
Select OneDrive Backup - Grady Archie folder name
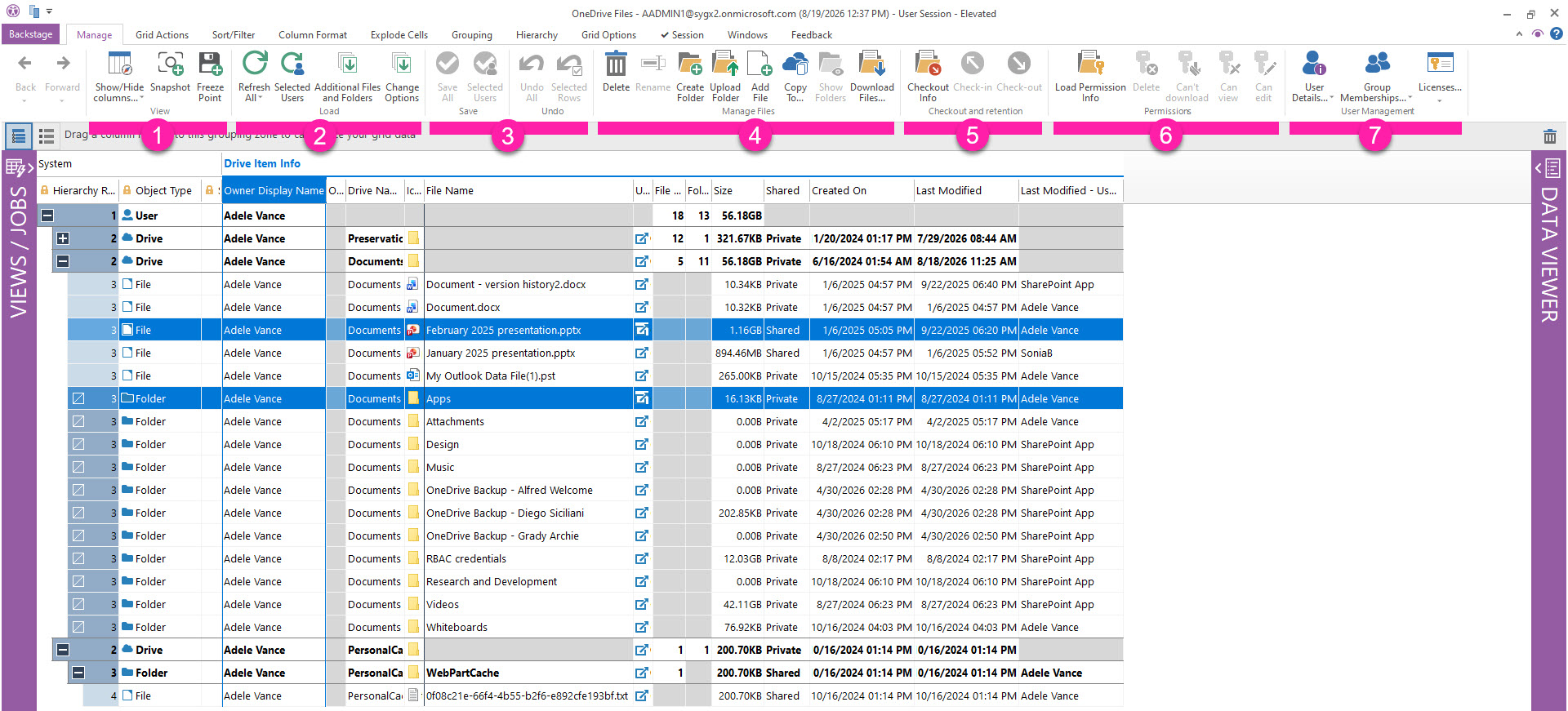point(502,536)
